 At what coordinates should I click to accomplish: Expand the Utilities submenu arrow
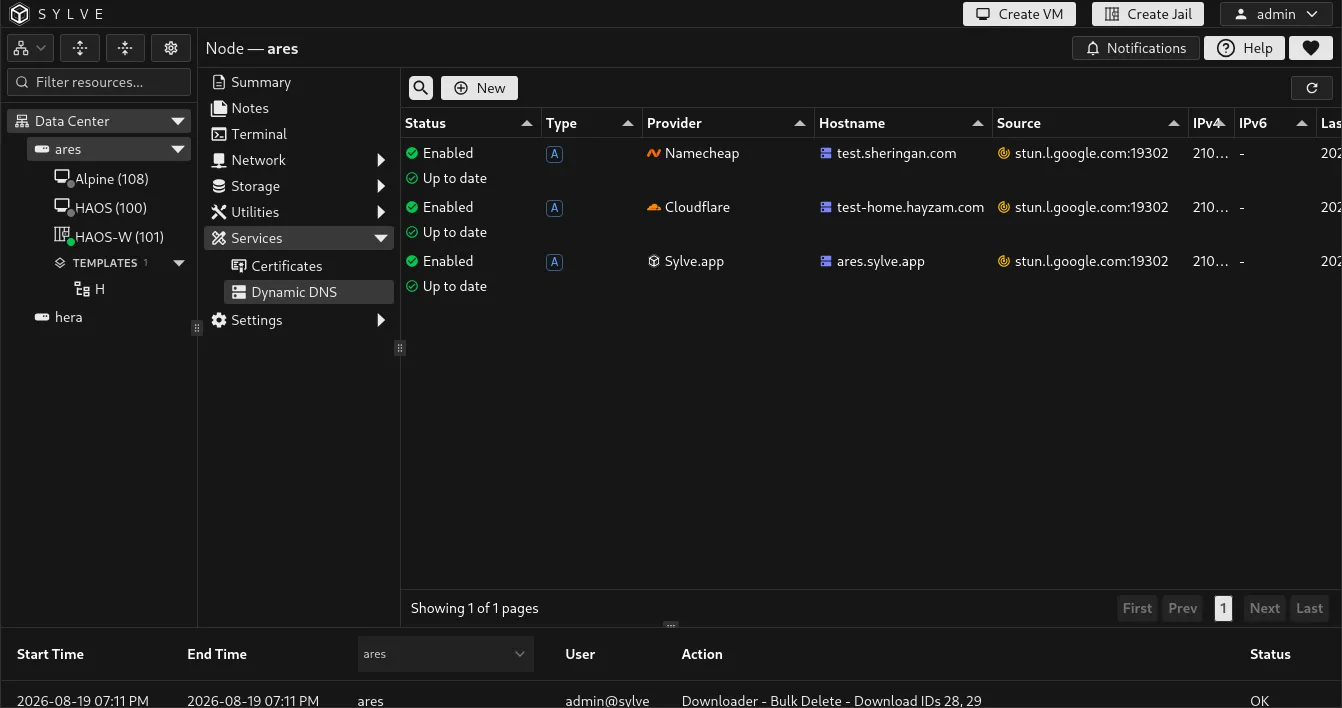tap(381, 212)
